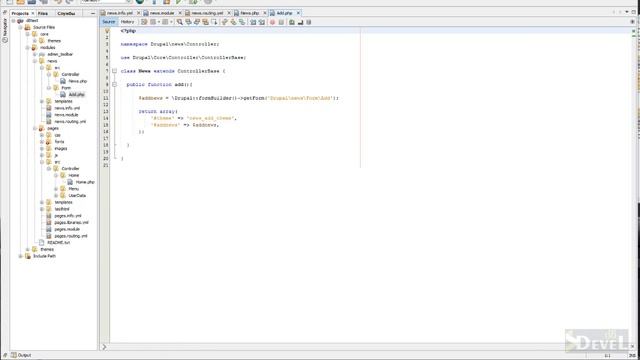
Task: Click the Find Selection magnifier icon
Action: [x=180, y=22]
